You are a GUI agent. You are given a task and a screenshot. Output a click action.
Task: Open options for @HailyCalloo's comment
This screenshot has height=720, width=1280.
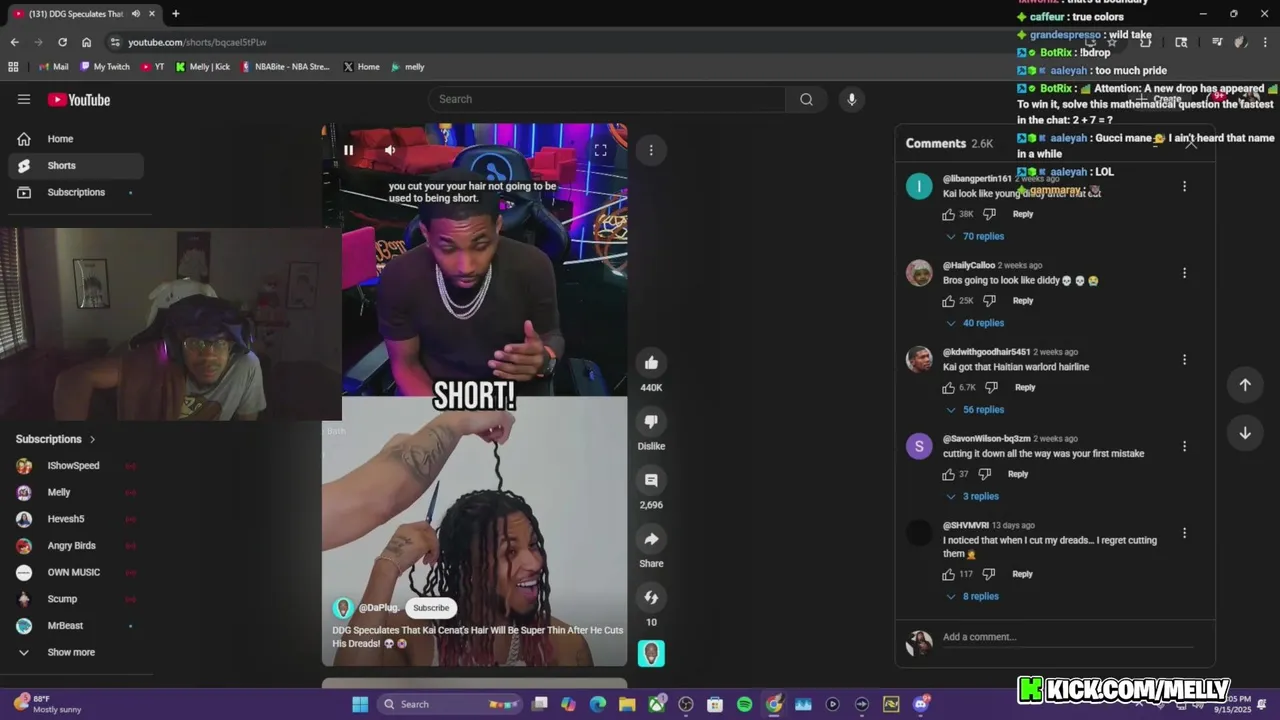coord(1184,273)
